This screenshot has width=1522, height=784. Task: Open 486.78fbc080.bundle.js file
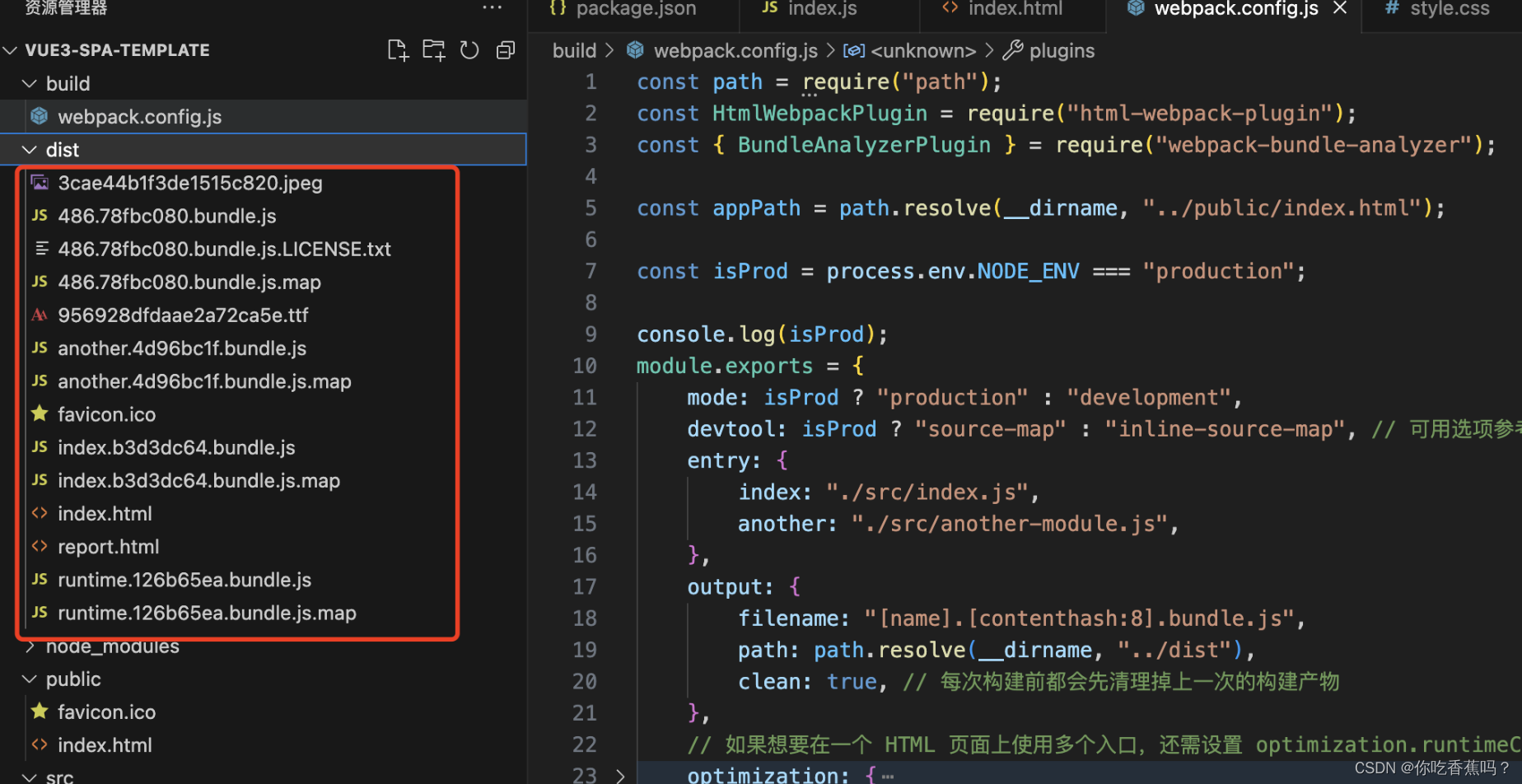click(166, 216)
